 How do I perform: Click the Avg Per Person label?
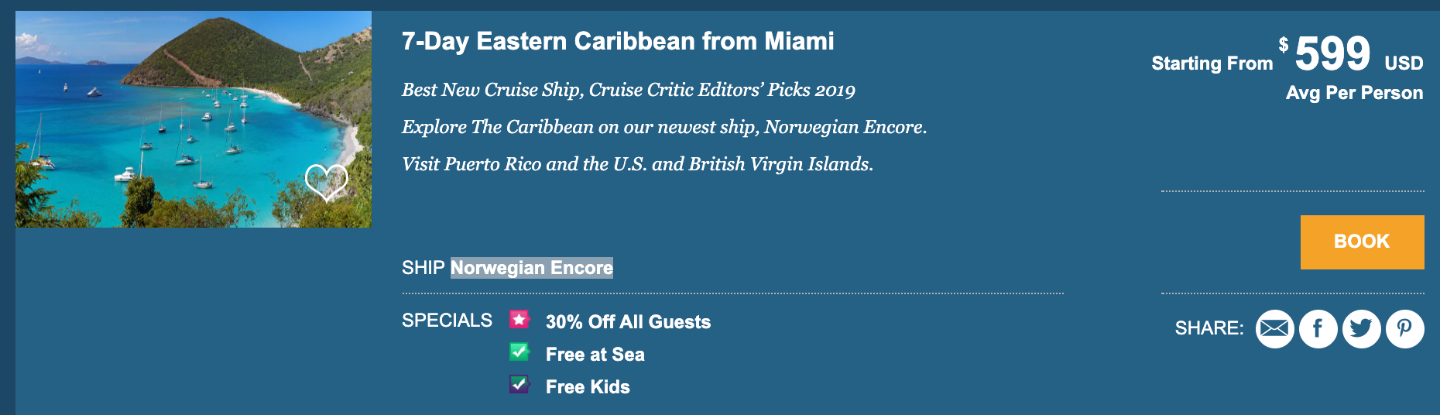(x=1354, y=93)
